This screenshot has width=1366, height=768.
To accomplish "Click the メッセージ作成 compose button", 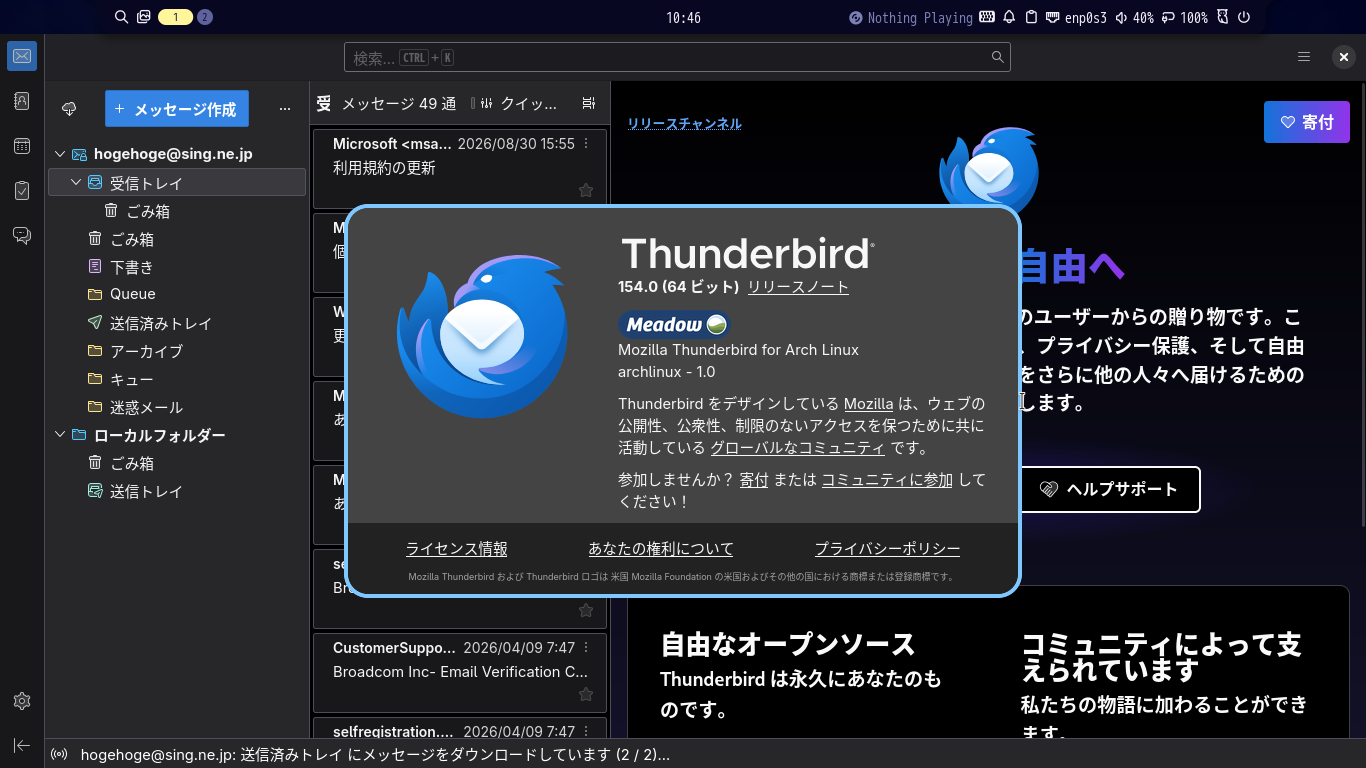I will 177,109.
